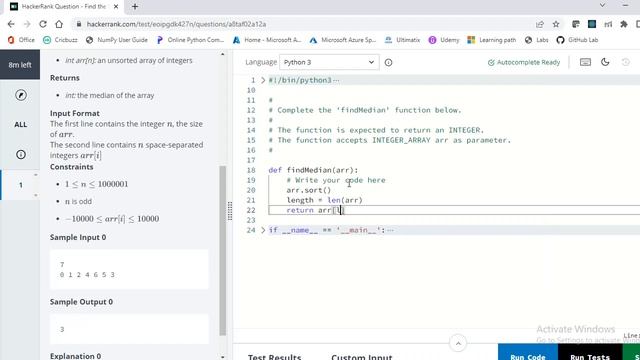
Task: Open Home - Microsoft Azure bookmark
Action: pyautogui.click(x=267, y=40)
